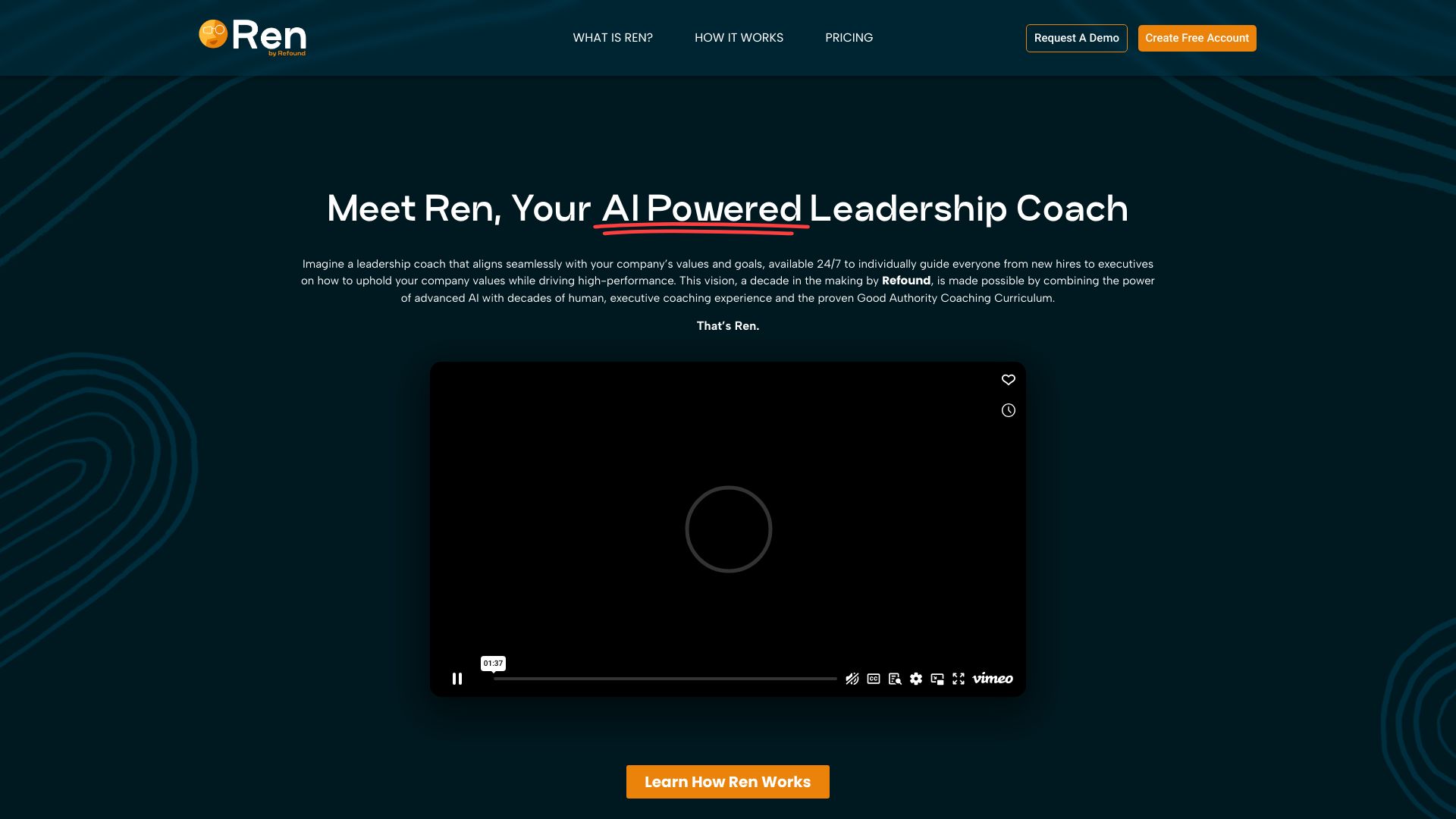This screenshot has width=1456, height=819.
Task: Select the HOW IT WORKS menu item
Action: (x=739, y=38)
